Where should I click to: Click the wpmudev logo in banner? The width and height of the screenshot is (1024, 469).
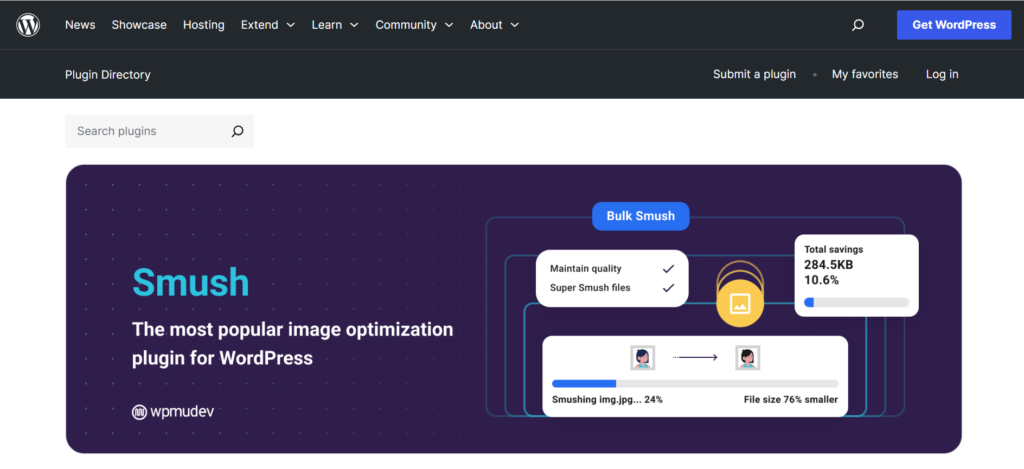[x=172, y=411]
